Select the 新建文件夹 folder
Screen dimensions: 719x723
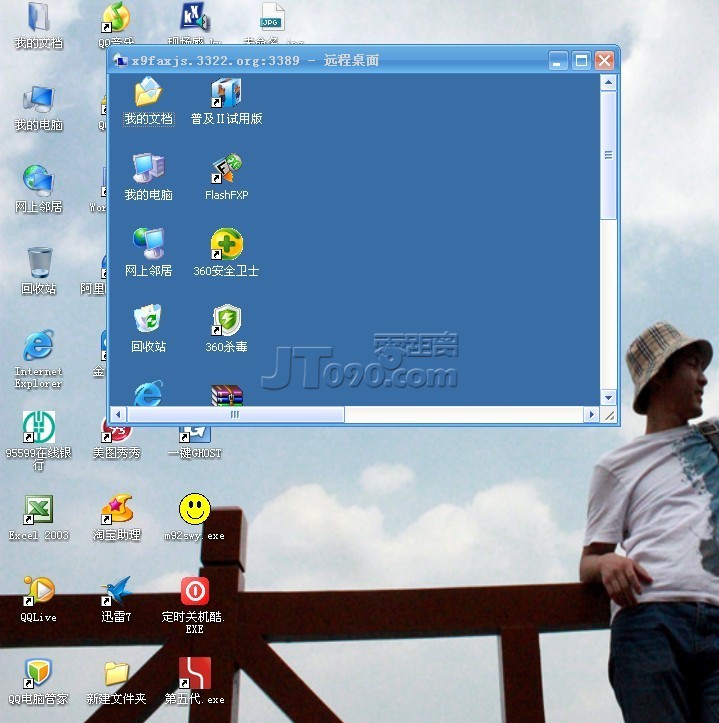(117, 682)
